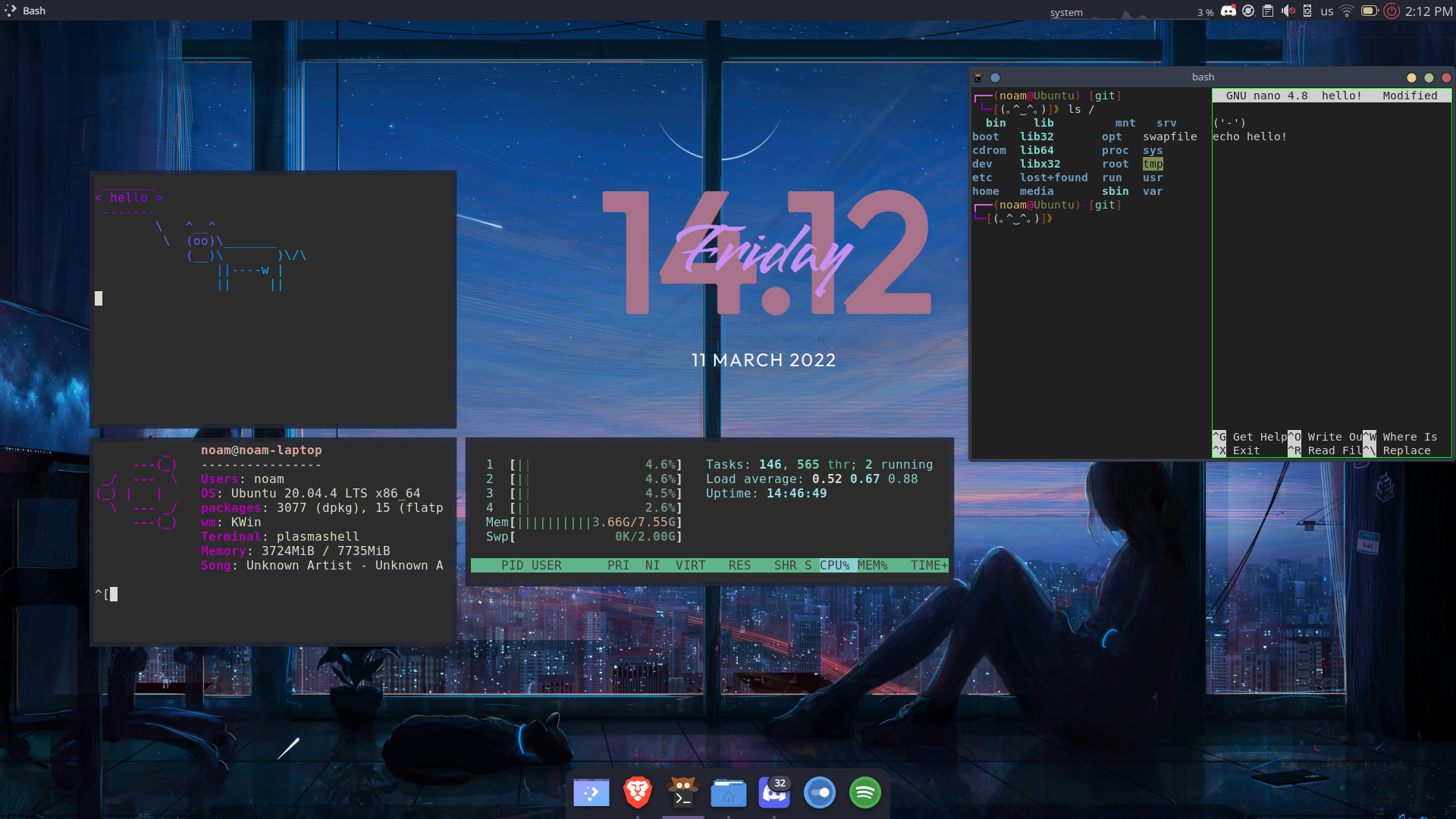Click the Discord tray icon
Viewport: 1456px width, 819px height.
pyautogui.click(x=1228, y=11)
